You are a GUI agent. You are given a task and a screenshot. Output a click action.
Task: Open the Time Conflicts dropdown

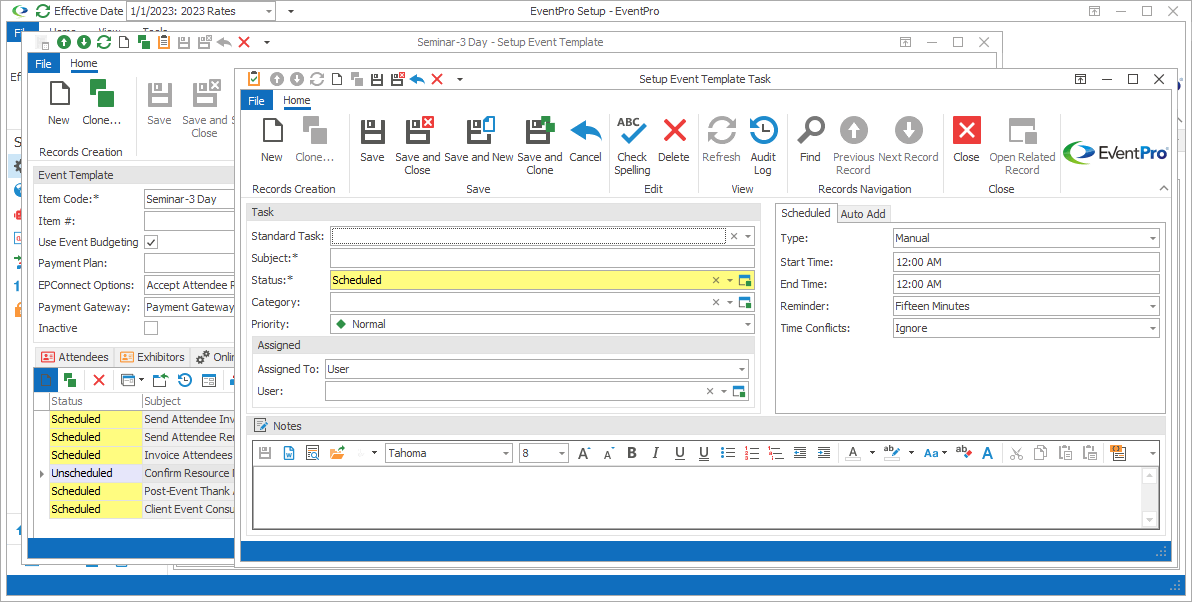click(1152, 328)
